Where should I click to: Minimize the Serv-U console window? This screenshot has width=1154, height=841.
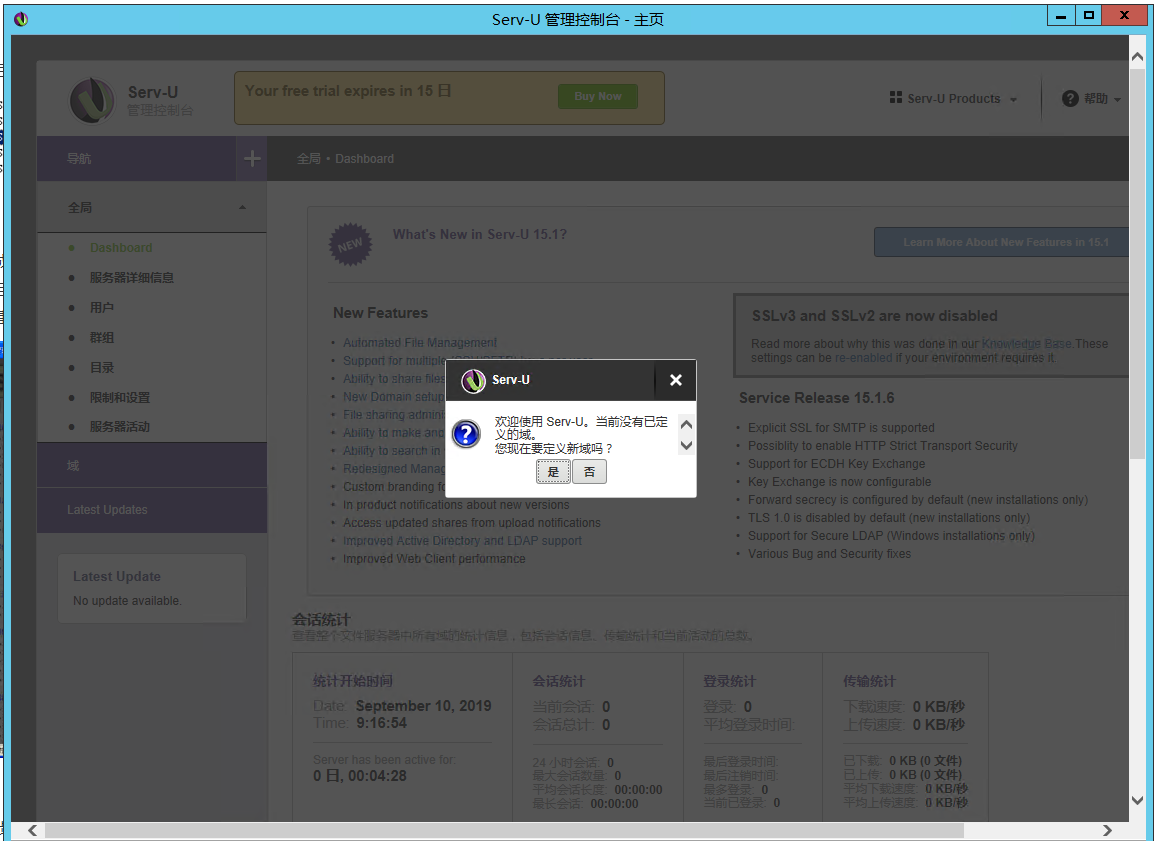1061,16
